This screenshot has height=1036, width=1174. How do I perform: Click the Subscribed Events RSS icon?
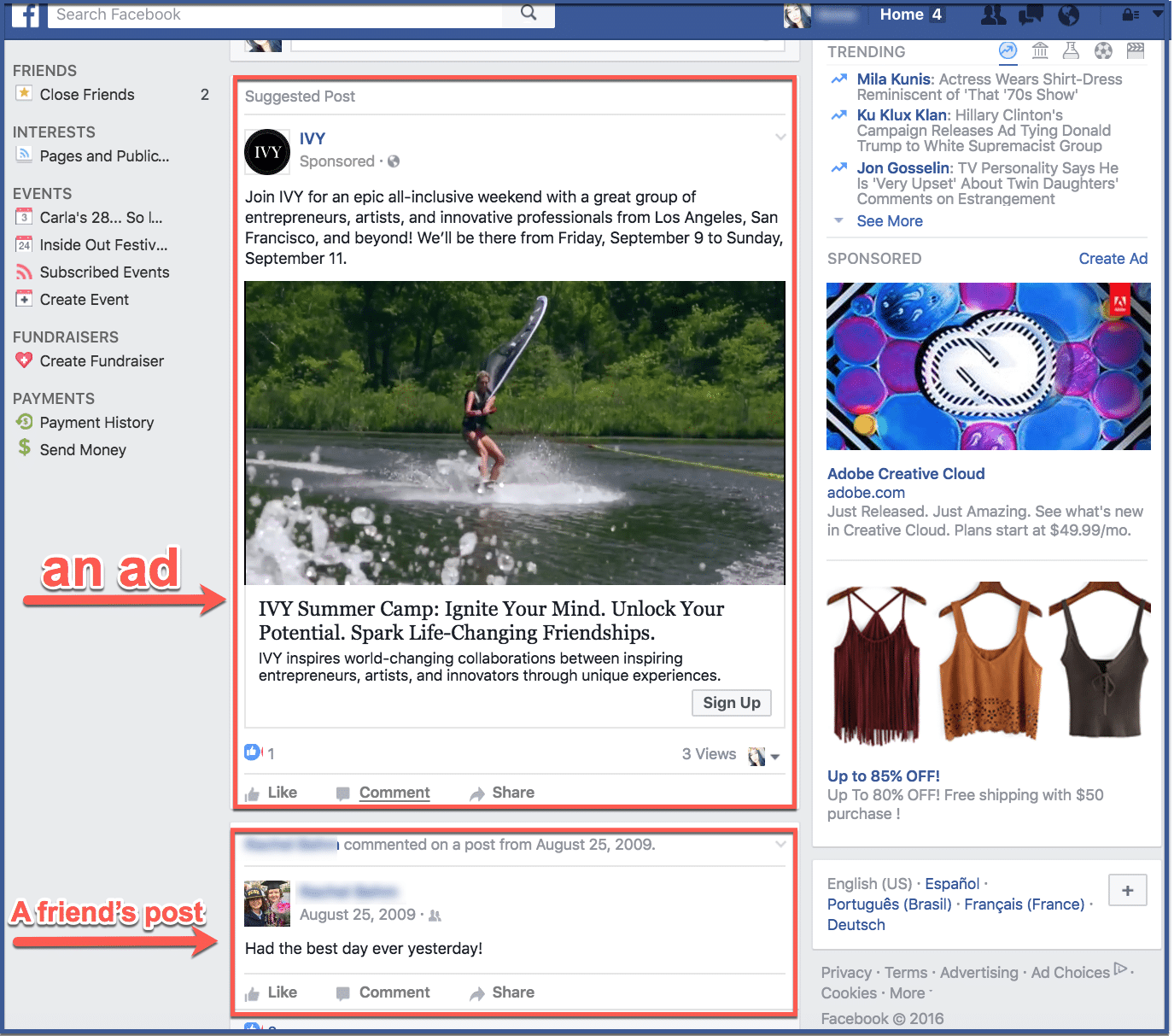24,272
